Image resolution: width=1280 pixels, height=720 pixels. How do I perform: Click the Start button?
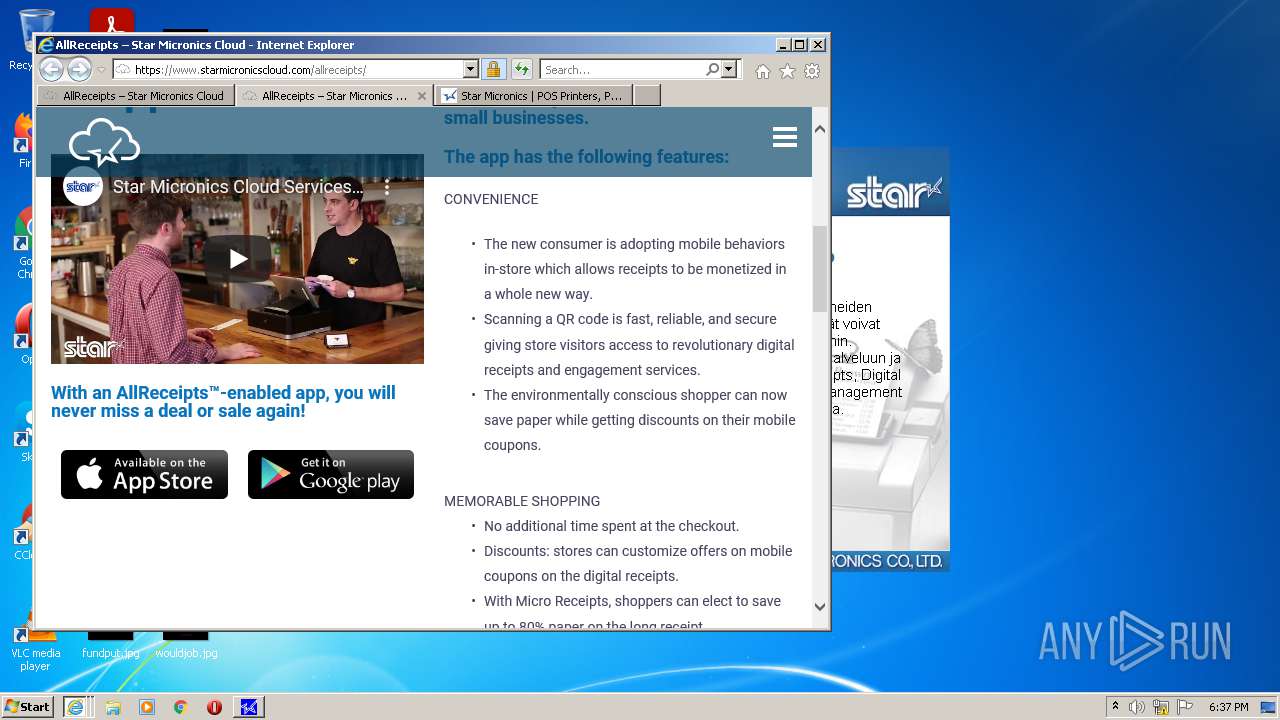coord(28,706)
